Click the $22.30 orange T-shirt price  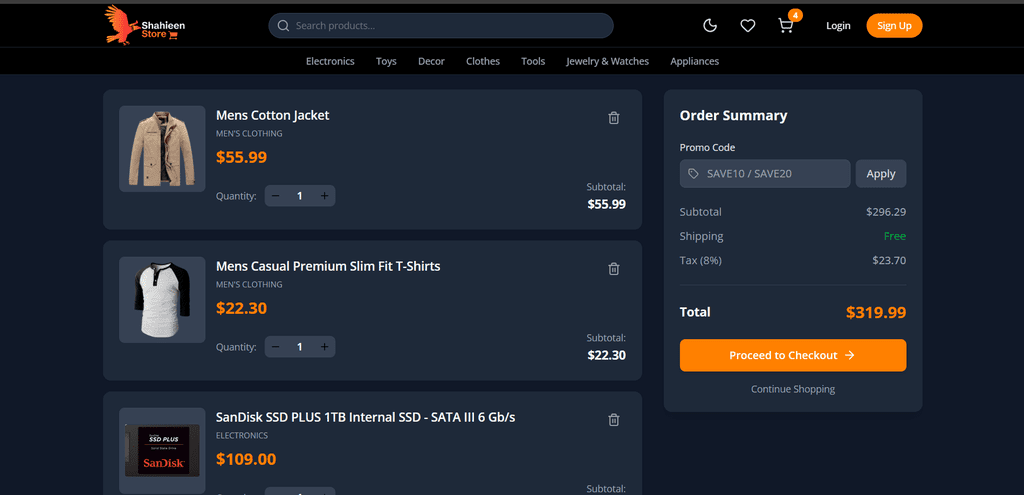(x=242, y=308)
